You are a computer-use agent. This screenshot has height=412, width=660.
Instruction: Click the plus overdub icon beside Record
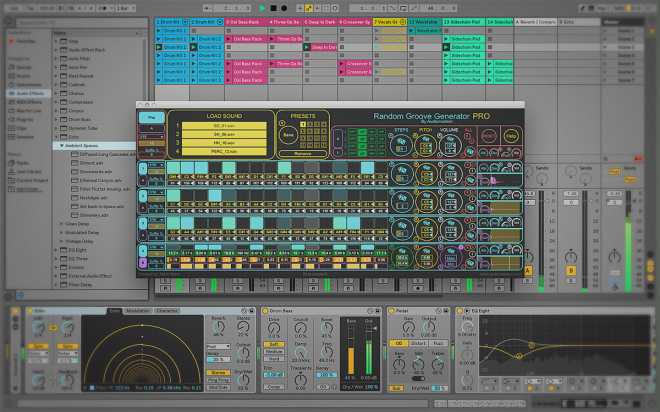pos(299,8)
